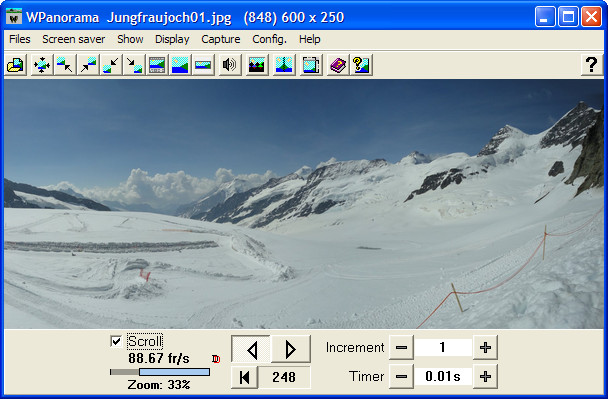Move window to bottom-right corner icon
This screenshot has height=399, width=608.
coord(134,65)
